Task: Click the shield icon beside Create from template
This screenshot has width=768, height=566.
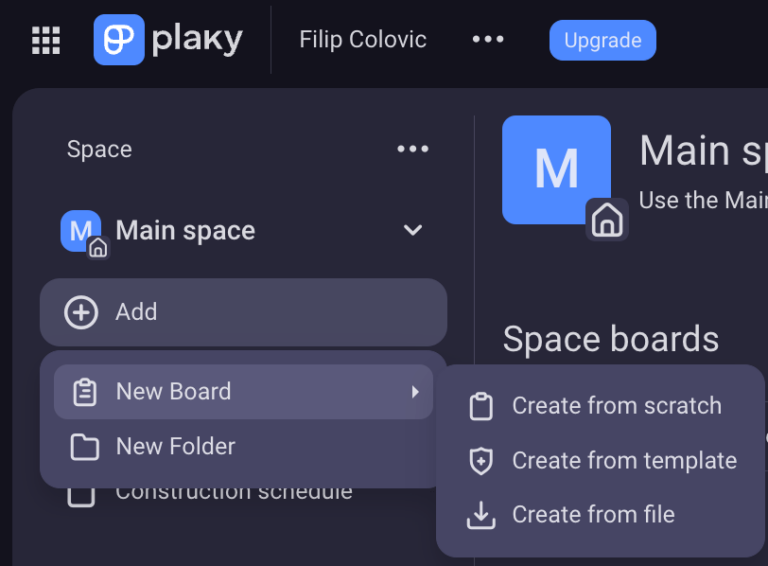Action: [x=481, y=461]
